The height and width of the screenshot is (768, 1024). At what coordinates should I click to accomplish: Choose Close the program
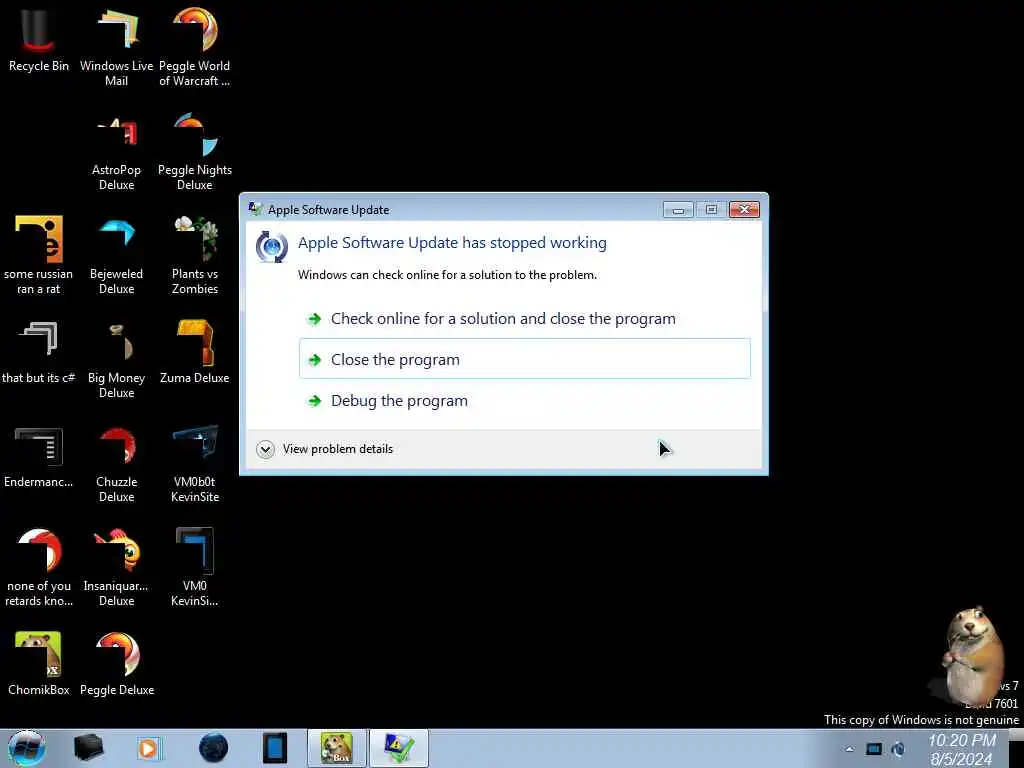coord(525,359)
